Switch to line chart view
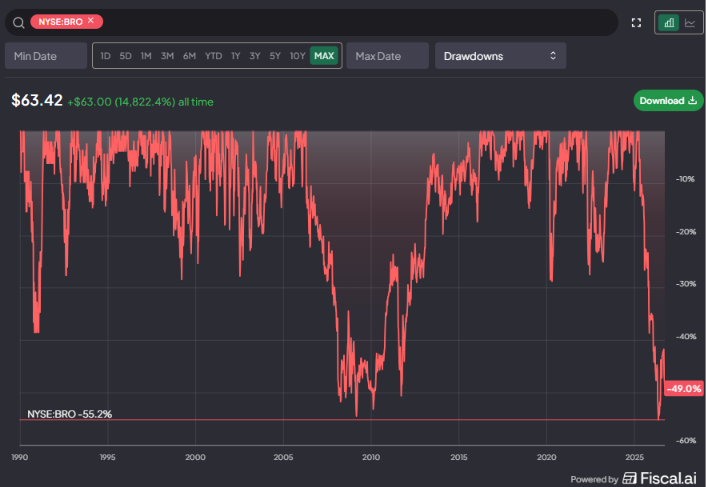The height and width of the screenshot is (487, 706). click(x=690, y=23)
